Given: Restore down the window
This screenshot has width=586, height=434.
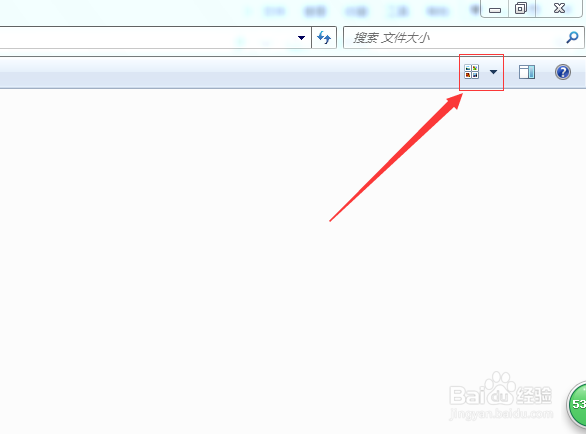Looking at the screenshot, I should click(521, 8).
